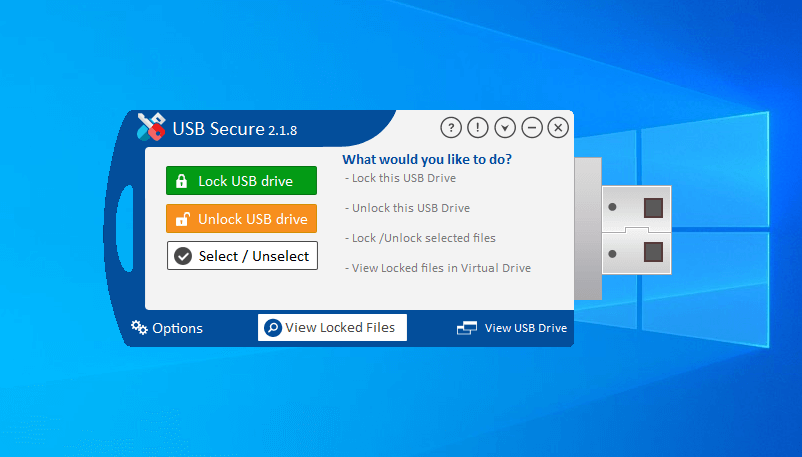Click the Select / Unselect button
Viewport: 802px width, 457px height.
point(242,256)
